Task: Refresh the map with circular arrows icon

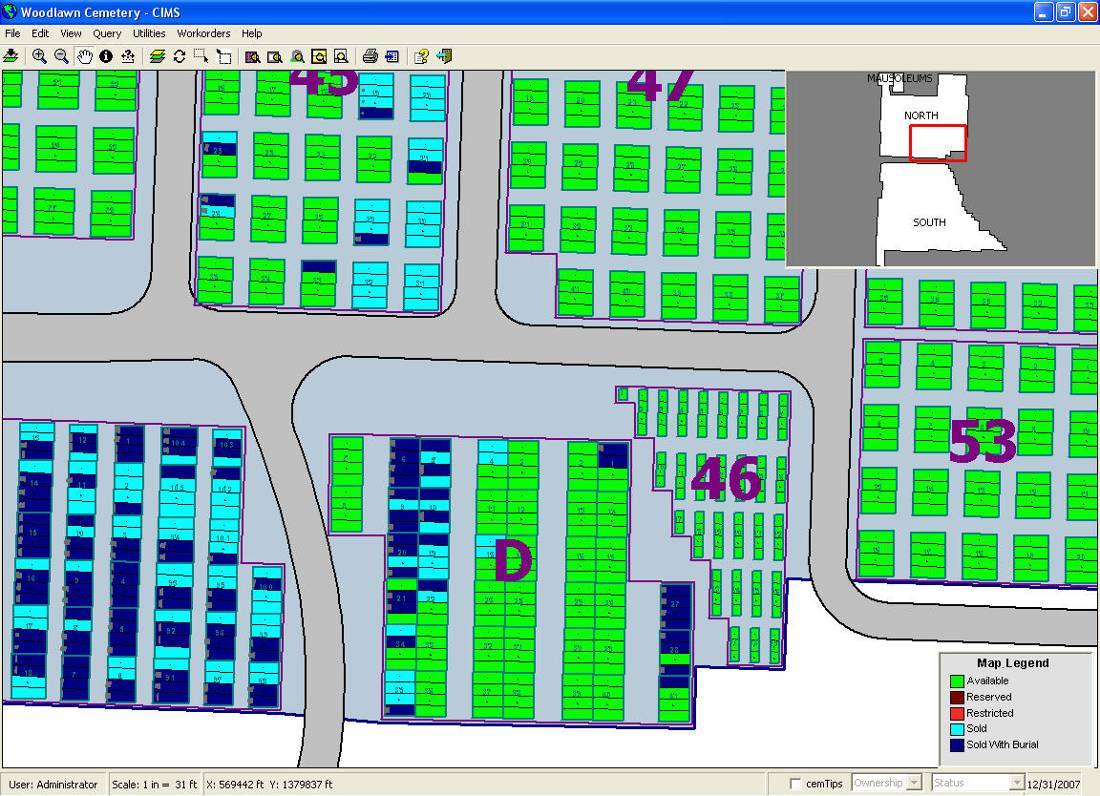Action: click(x=179, y=56)
